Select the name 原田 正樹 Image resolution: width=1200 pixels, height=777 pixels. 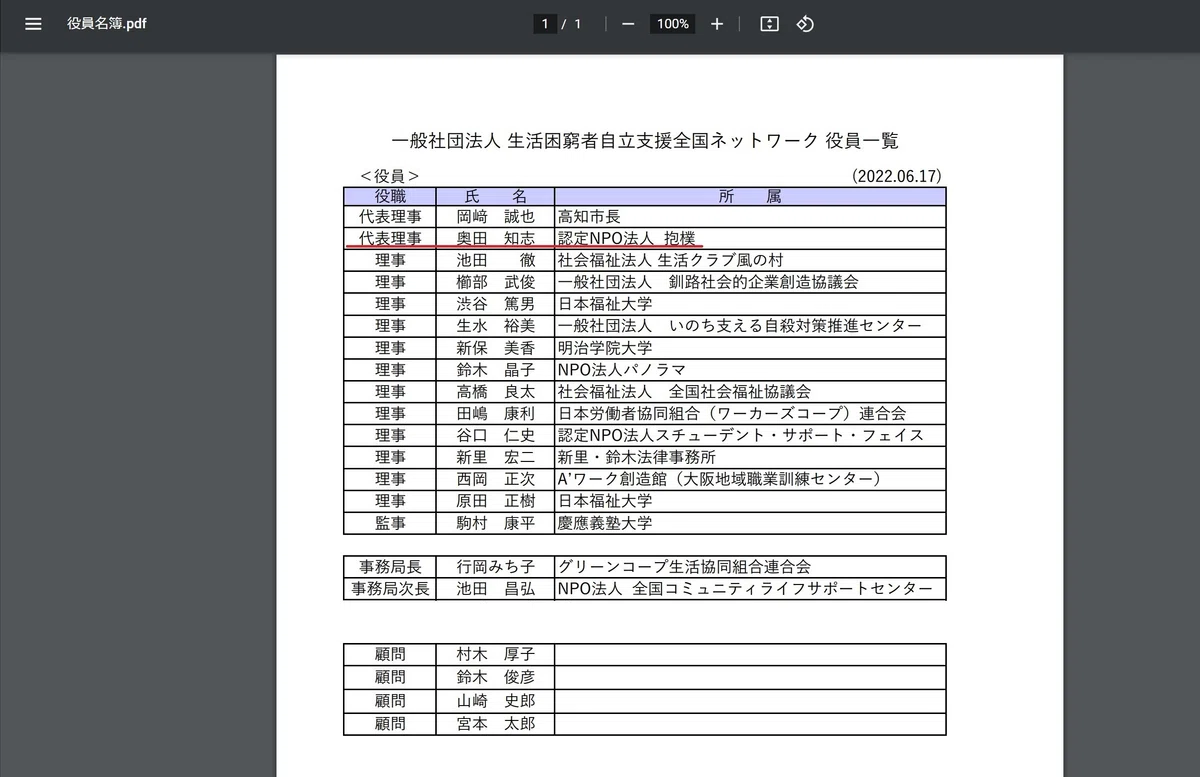click(495, 502)
